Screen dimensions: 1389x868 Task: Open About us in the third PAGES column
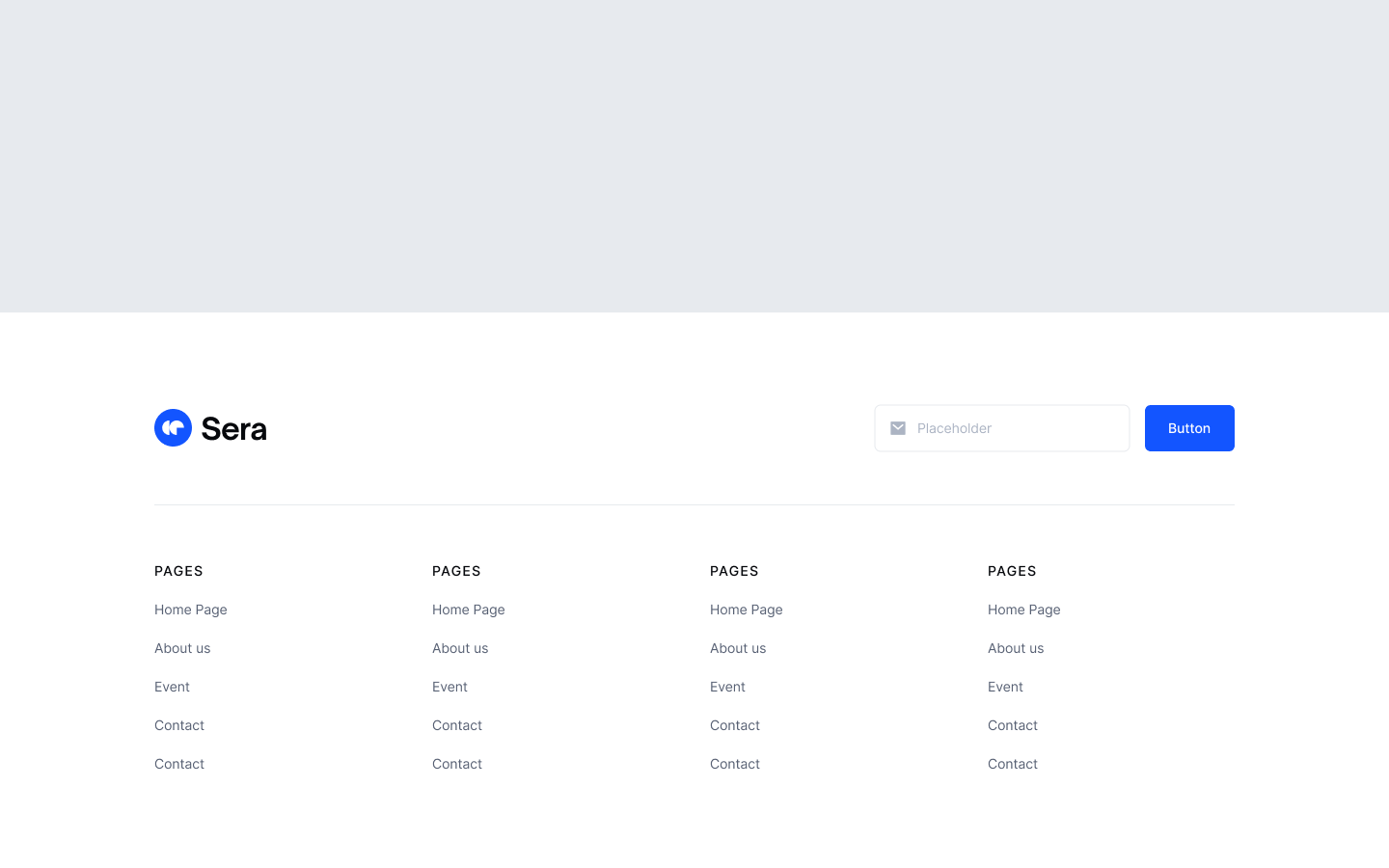pyautogui.click(x=738, y=648)
